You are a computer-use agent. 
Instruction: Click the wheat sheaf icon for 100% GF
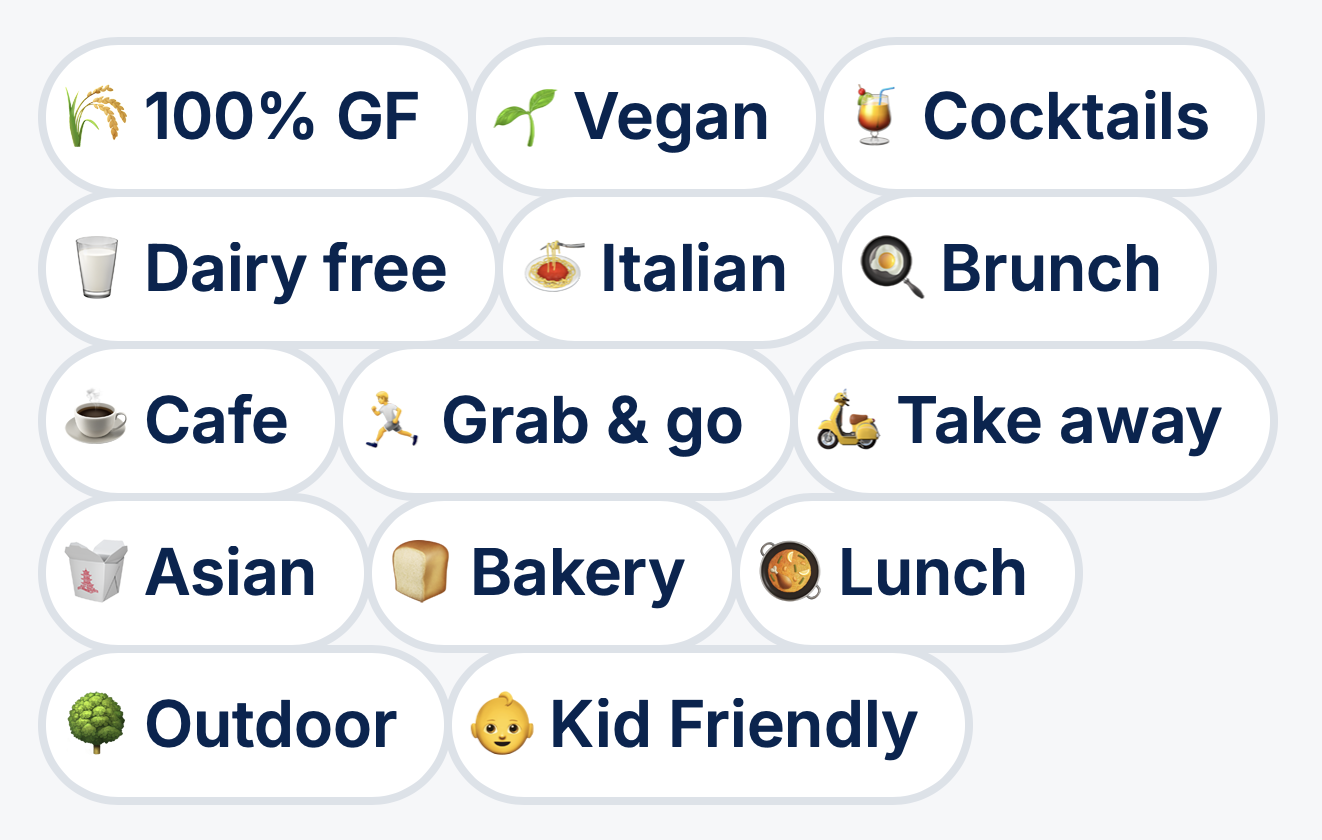[x=96, y=116]
